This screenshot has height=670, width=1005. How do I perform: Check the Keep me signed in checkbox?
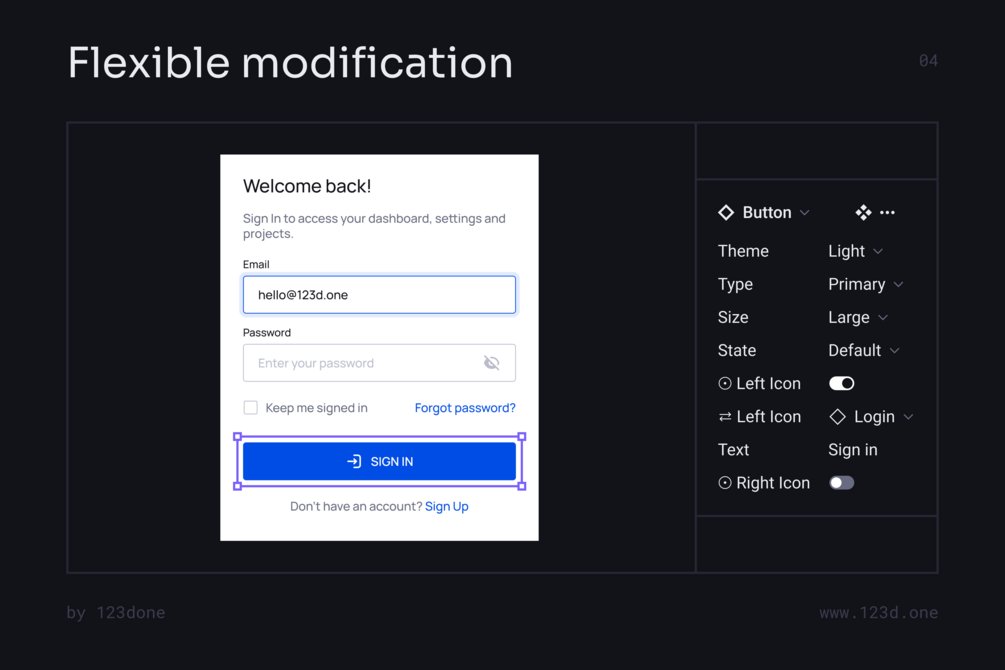point(251,408)
